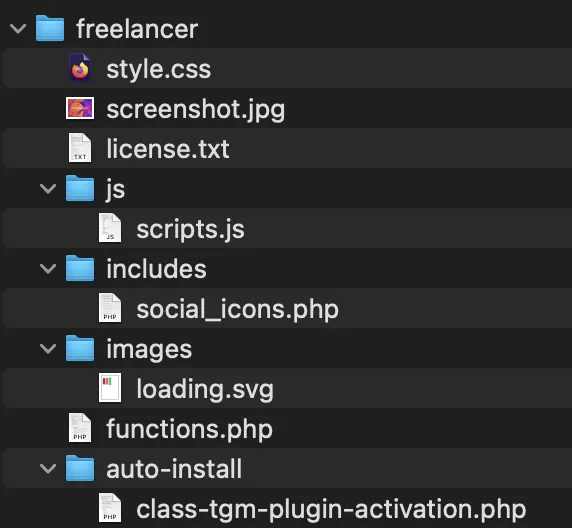Select the style.css file name
Image resolution: width=572 pixels, height=528 pixels.
[x=159, y=69]
